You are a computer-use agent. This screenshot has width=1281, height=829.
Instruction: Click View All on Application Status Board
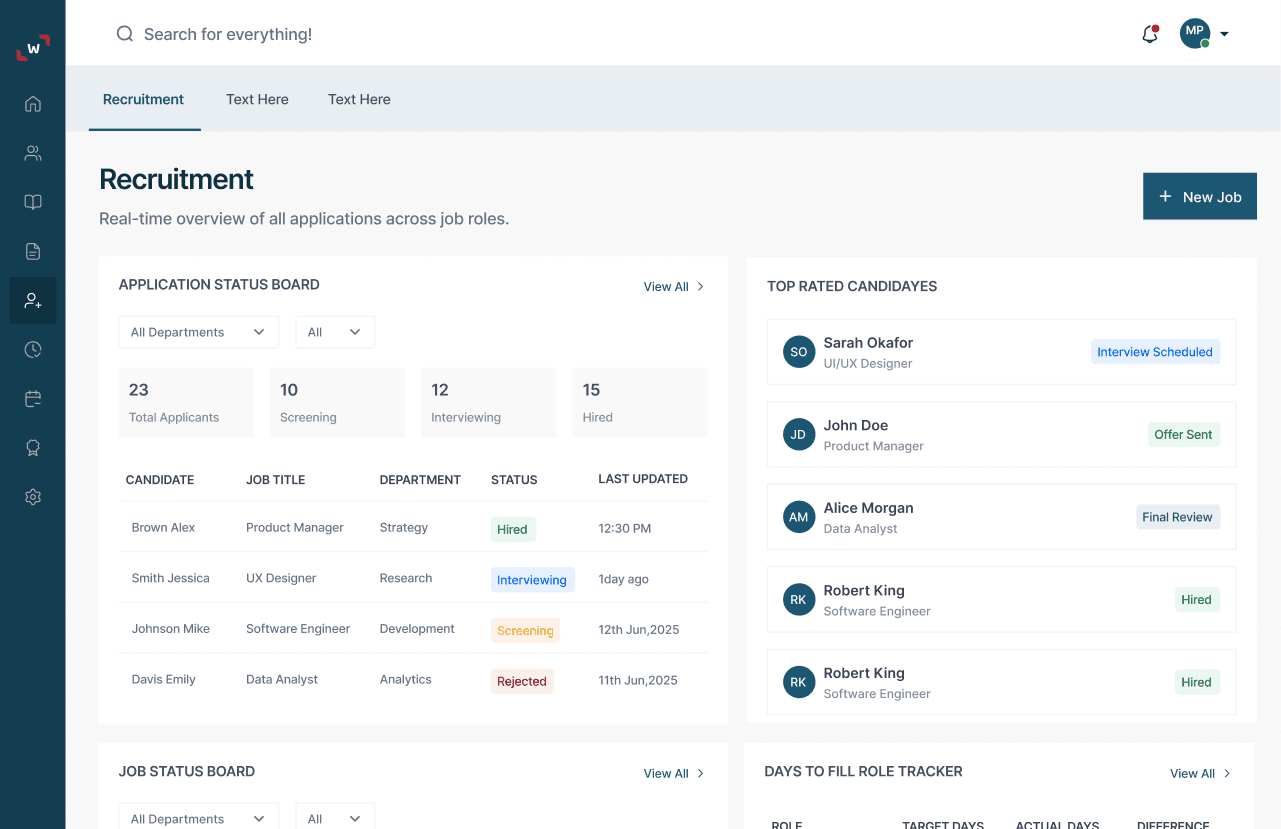click(x=674, y=286)
